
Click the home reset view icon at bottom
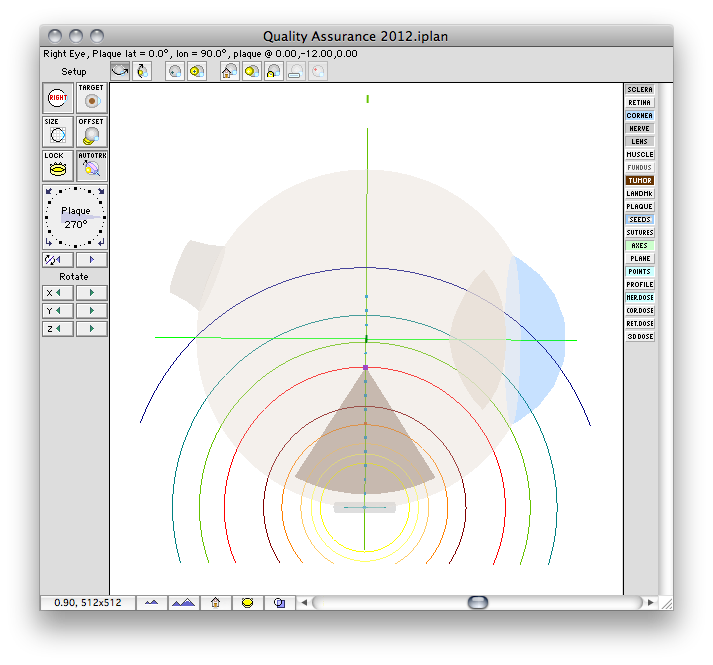click(216, 603)
